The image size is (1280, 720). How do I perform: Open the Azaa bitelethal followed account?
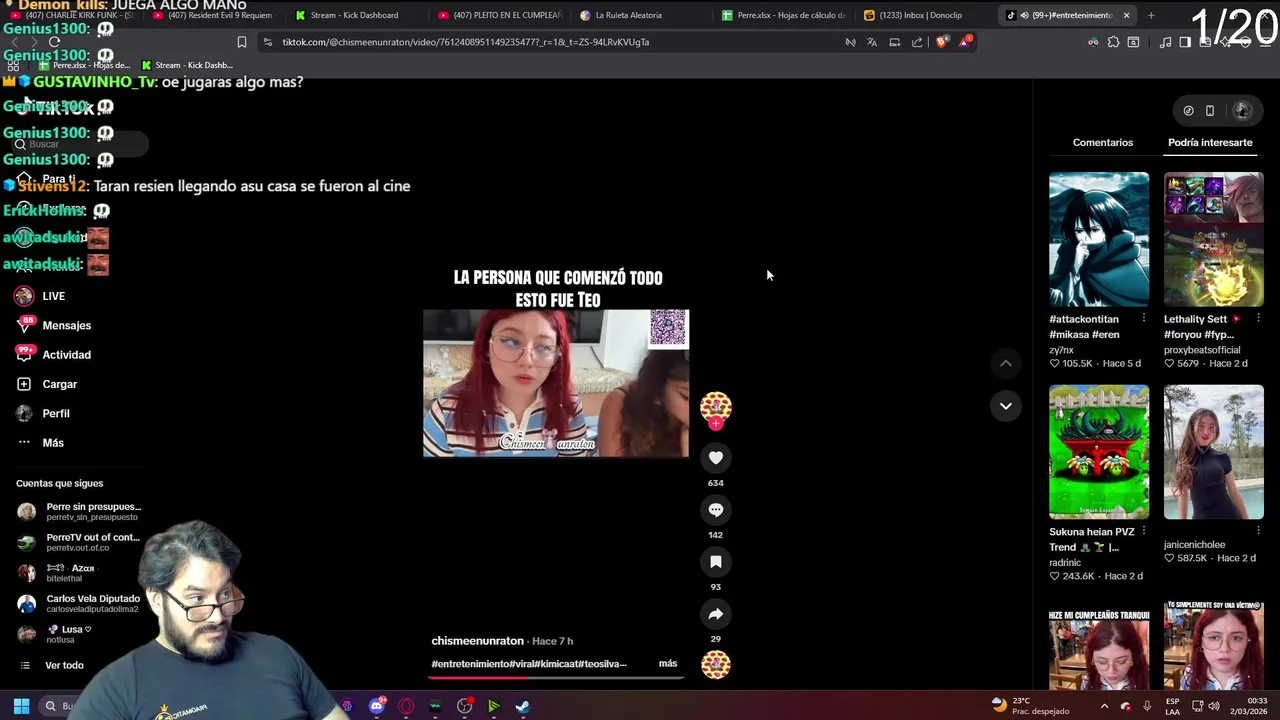(x=60, y=573)
